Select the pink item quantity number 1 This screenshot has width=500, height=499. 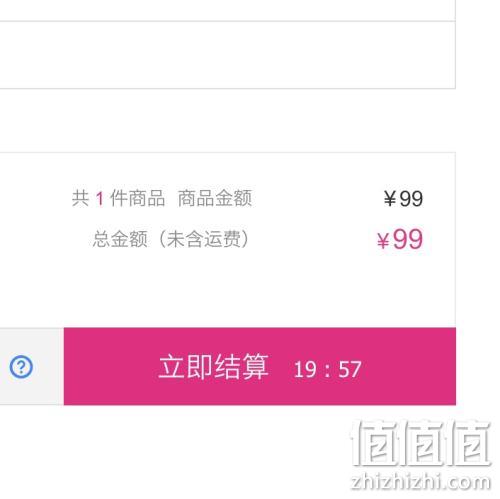pyautogui.click(x=99, y=199)
